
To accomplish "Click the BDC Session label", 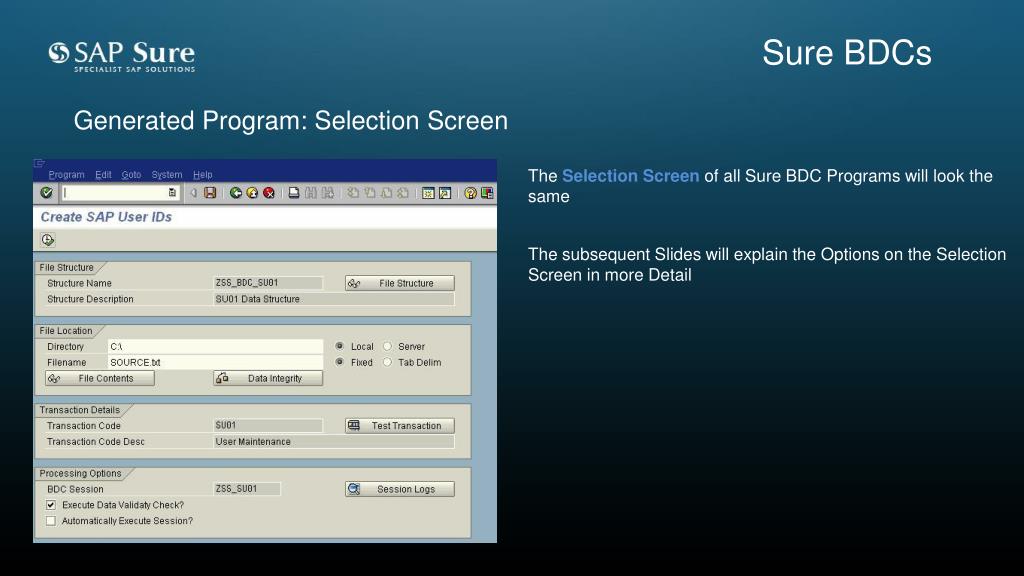I will [x=75, y=489].
